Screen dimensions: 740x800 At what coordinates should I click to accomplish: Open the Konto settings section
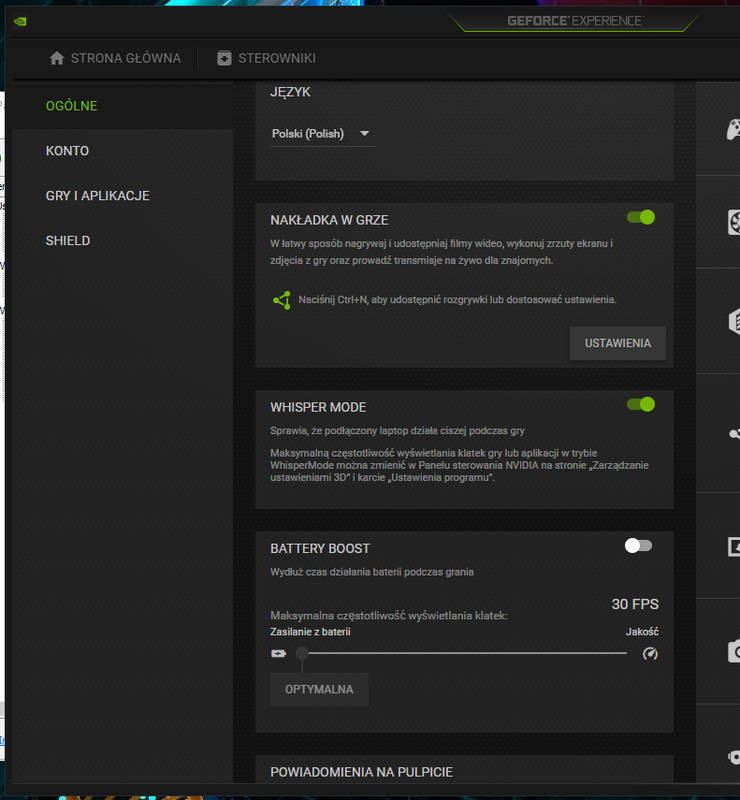(122, 151)
